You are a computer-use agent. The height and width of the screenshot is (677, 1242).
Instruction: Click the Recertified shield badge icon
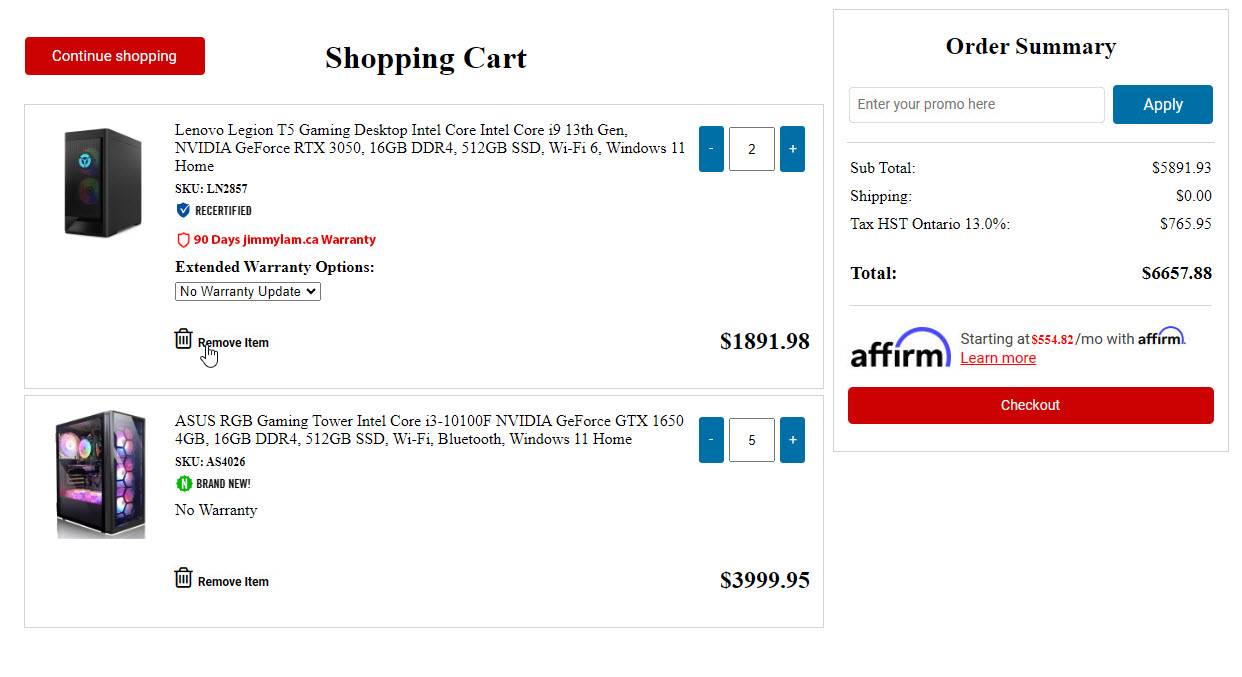click(x=183, y=210)
